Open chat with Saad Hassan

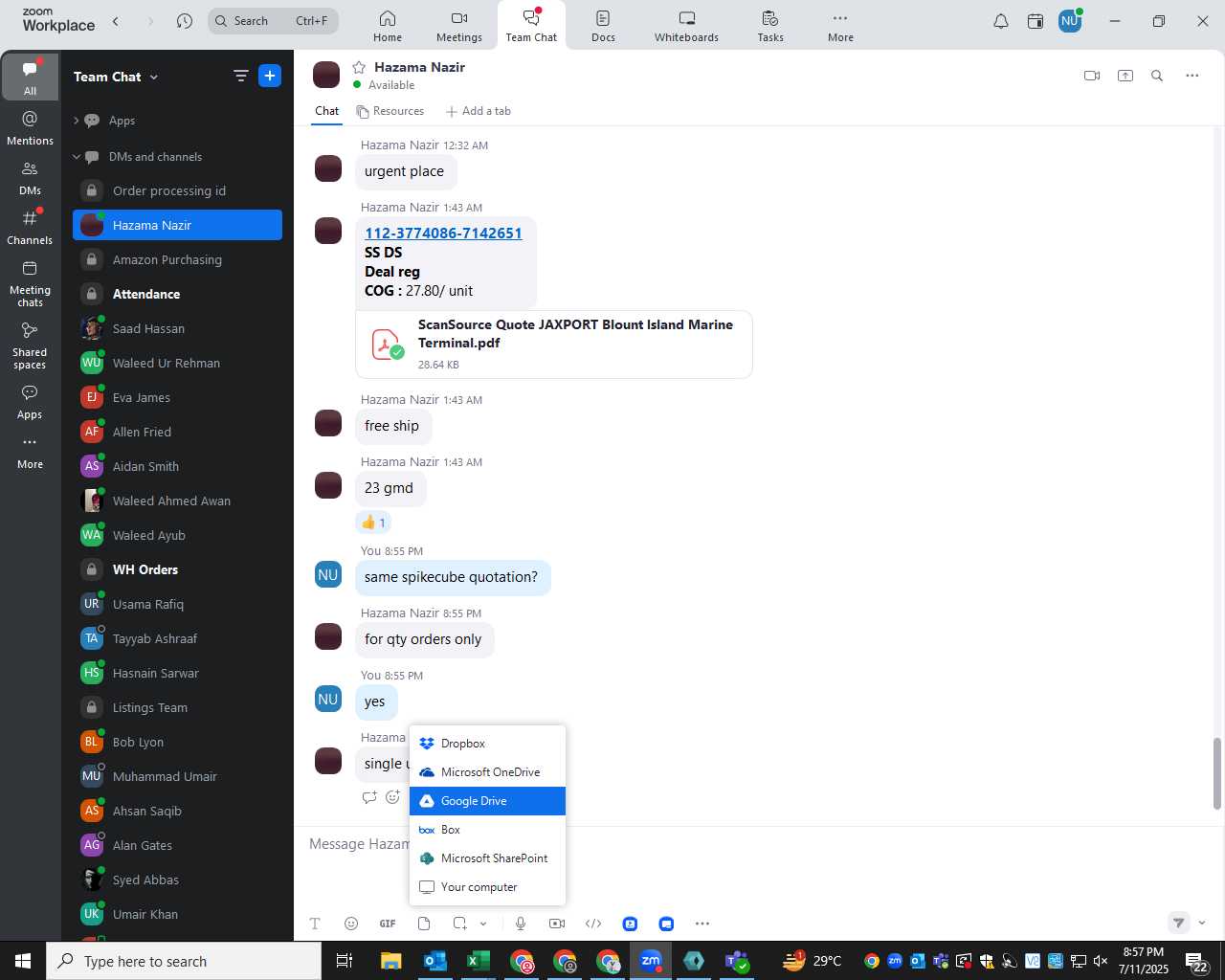[x=177, y=328]
